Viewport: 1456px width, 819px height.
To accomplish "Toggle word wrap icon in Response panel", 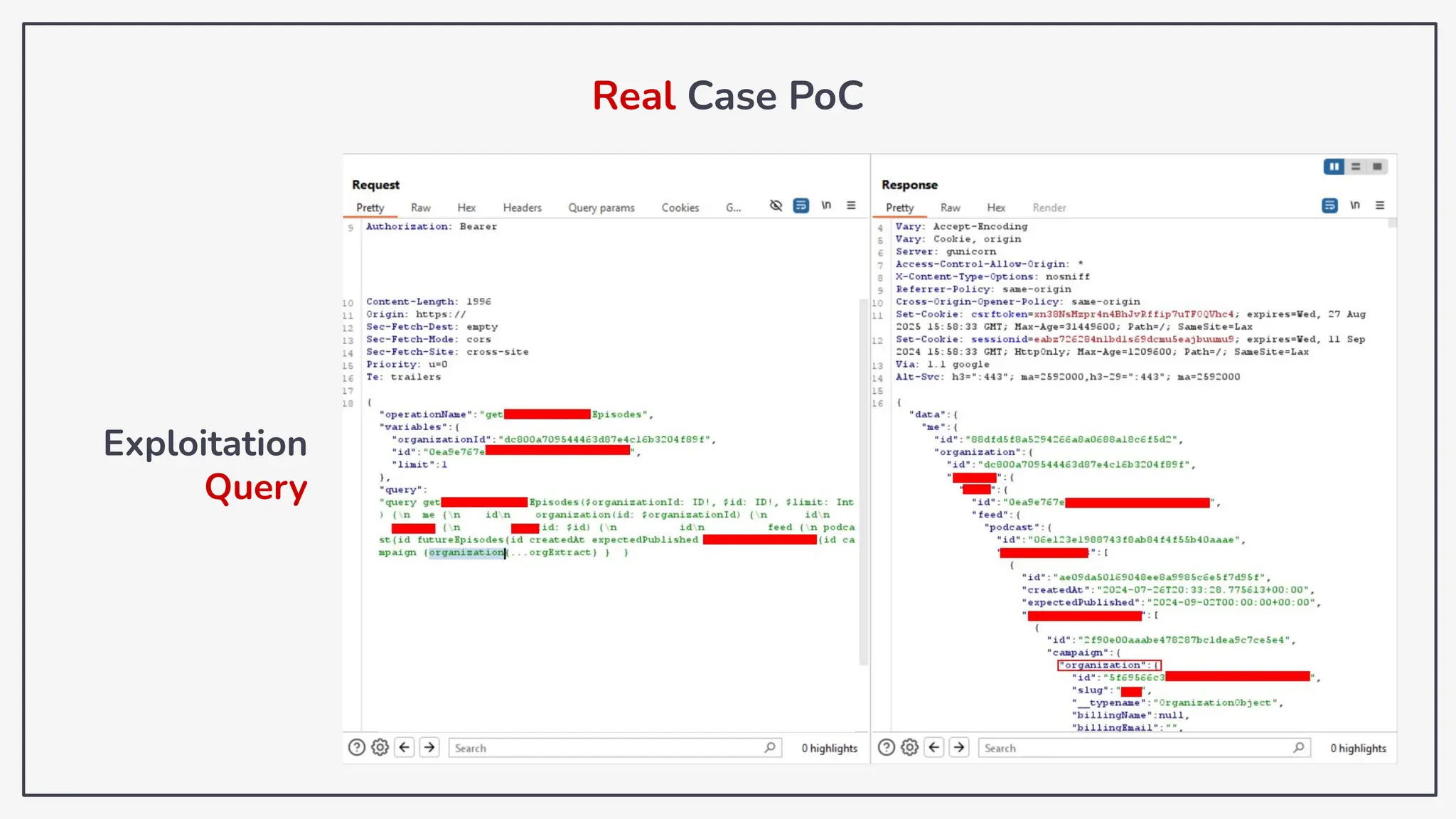I will pyautogui.click(x=1329, y=205).
